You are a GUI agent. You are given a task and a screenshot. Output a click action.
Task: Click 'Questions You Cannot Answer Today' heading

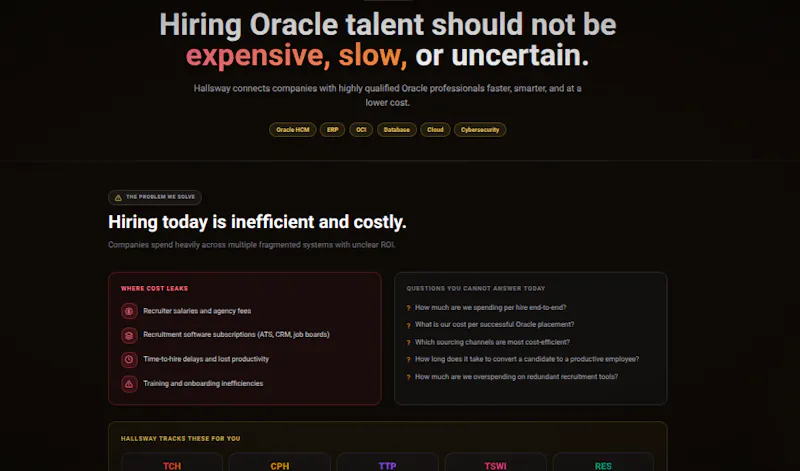click(x=476, y=288)
